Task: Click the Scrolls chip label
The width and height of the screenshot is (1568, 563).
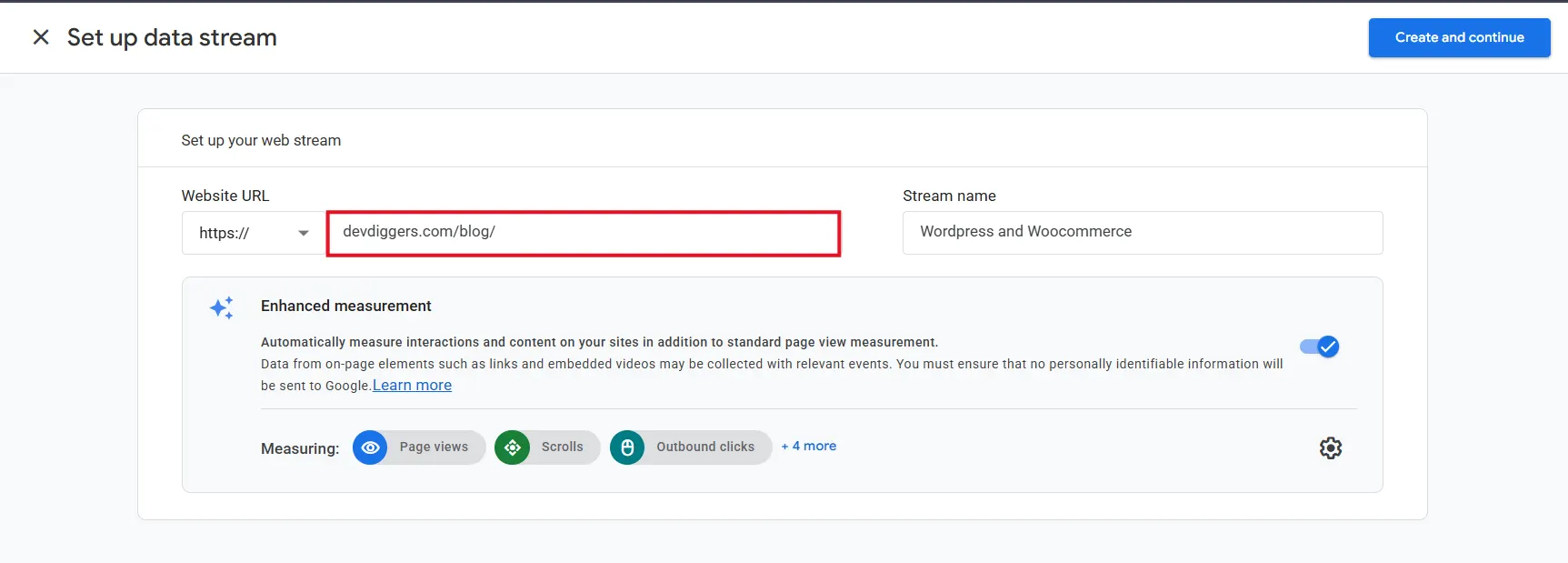Action: point(562,447)
